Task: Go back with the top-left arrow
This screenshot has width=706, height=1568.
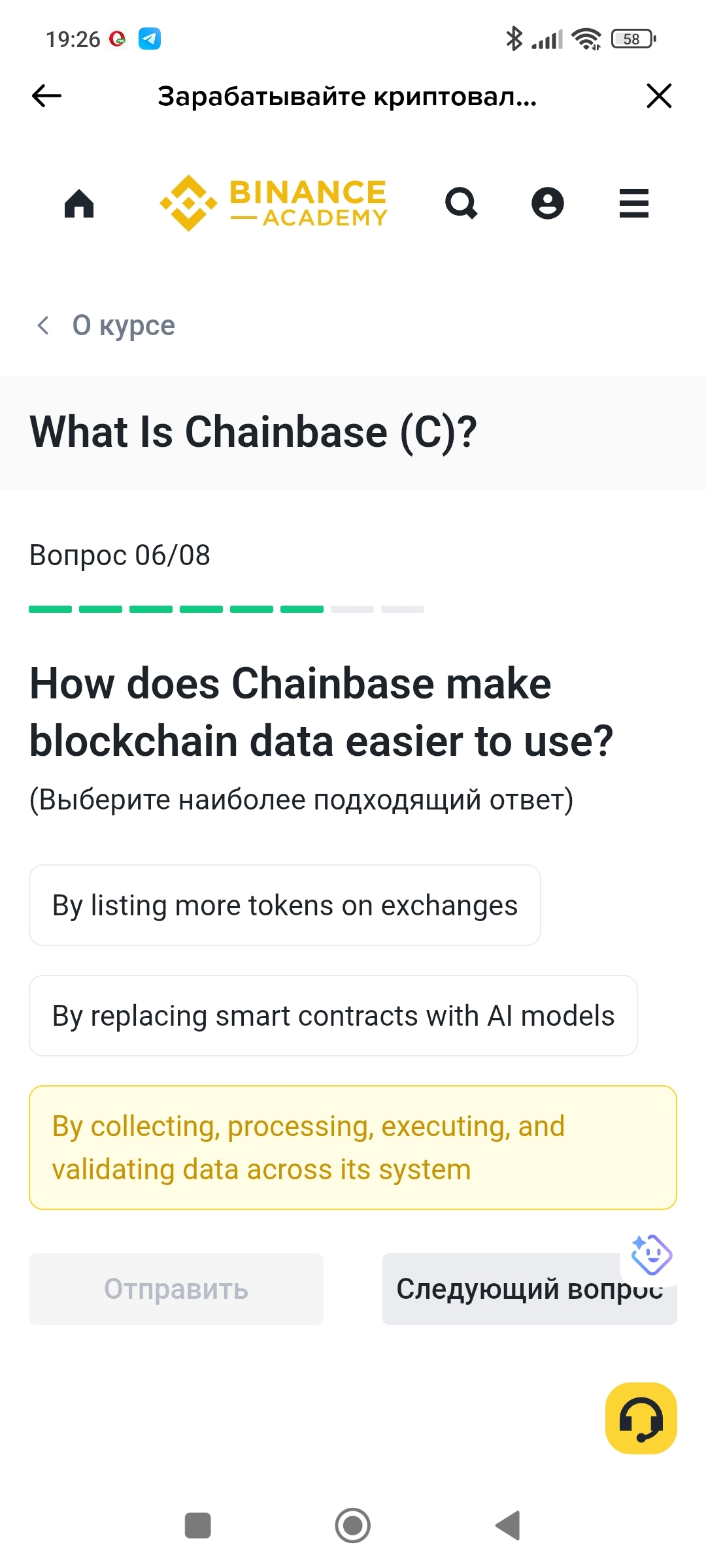Action: pyautogui.click(x=46, y=96)
